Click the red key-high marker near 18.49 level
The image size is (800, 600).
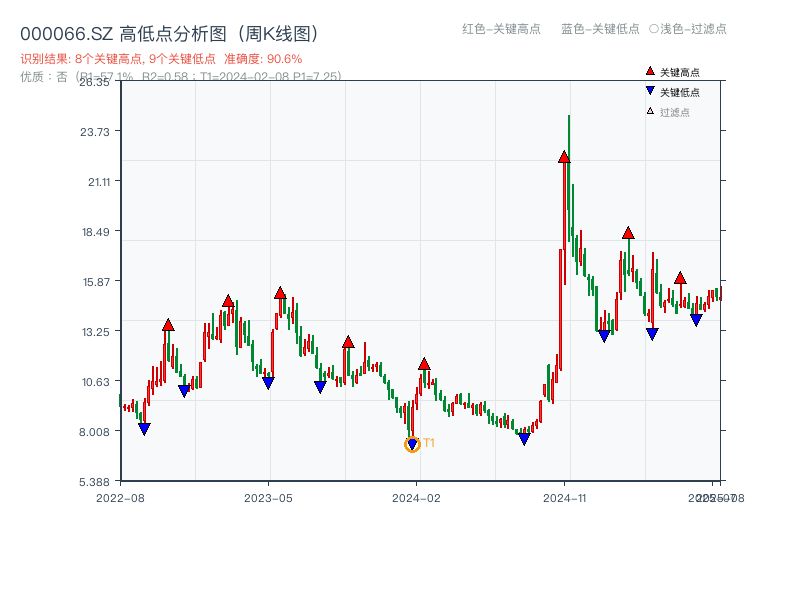(628, 231)
